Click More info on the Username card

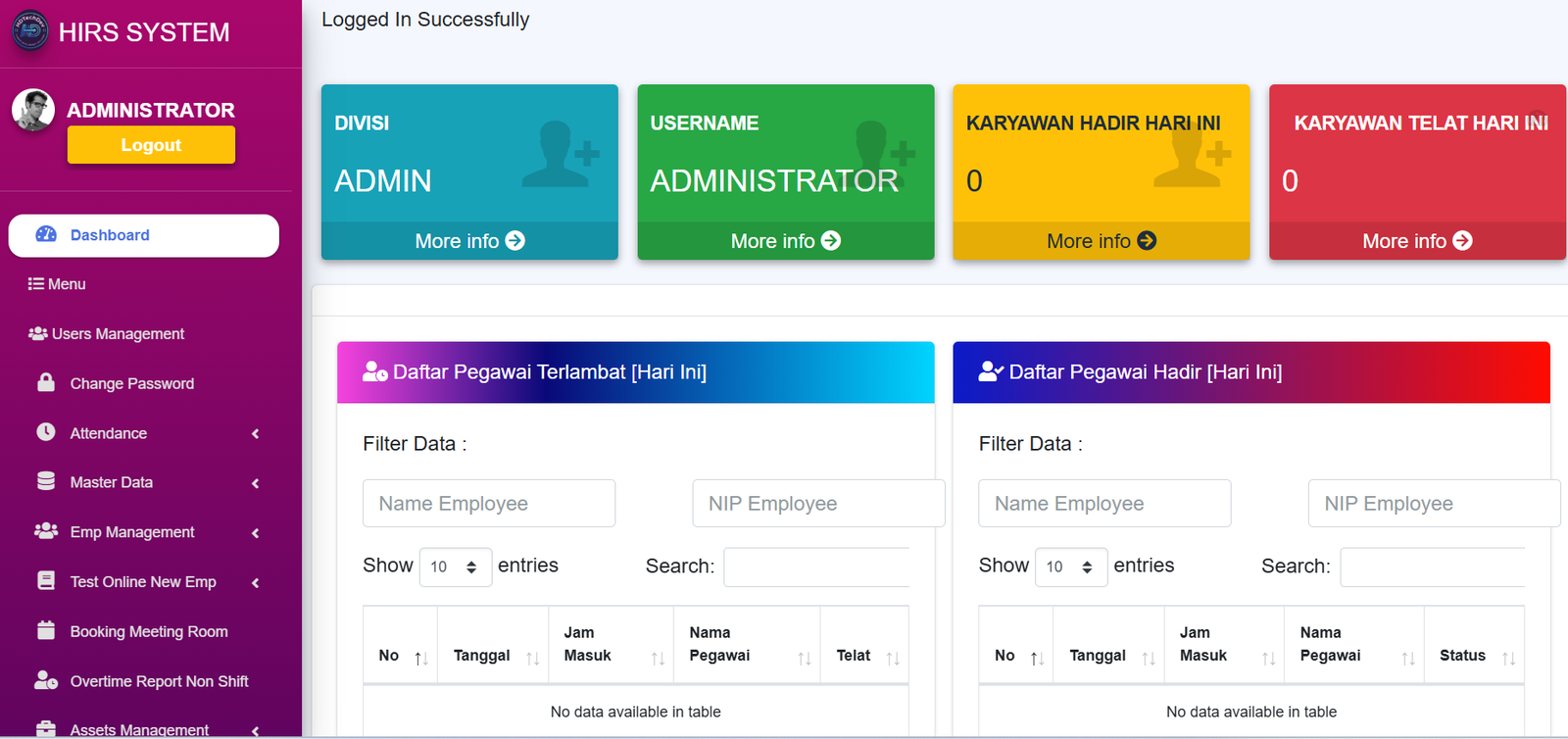point(786,241)
